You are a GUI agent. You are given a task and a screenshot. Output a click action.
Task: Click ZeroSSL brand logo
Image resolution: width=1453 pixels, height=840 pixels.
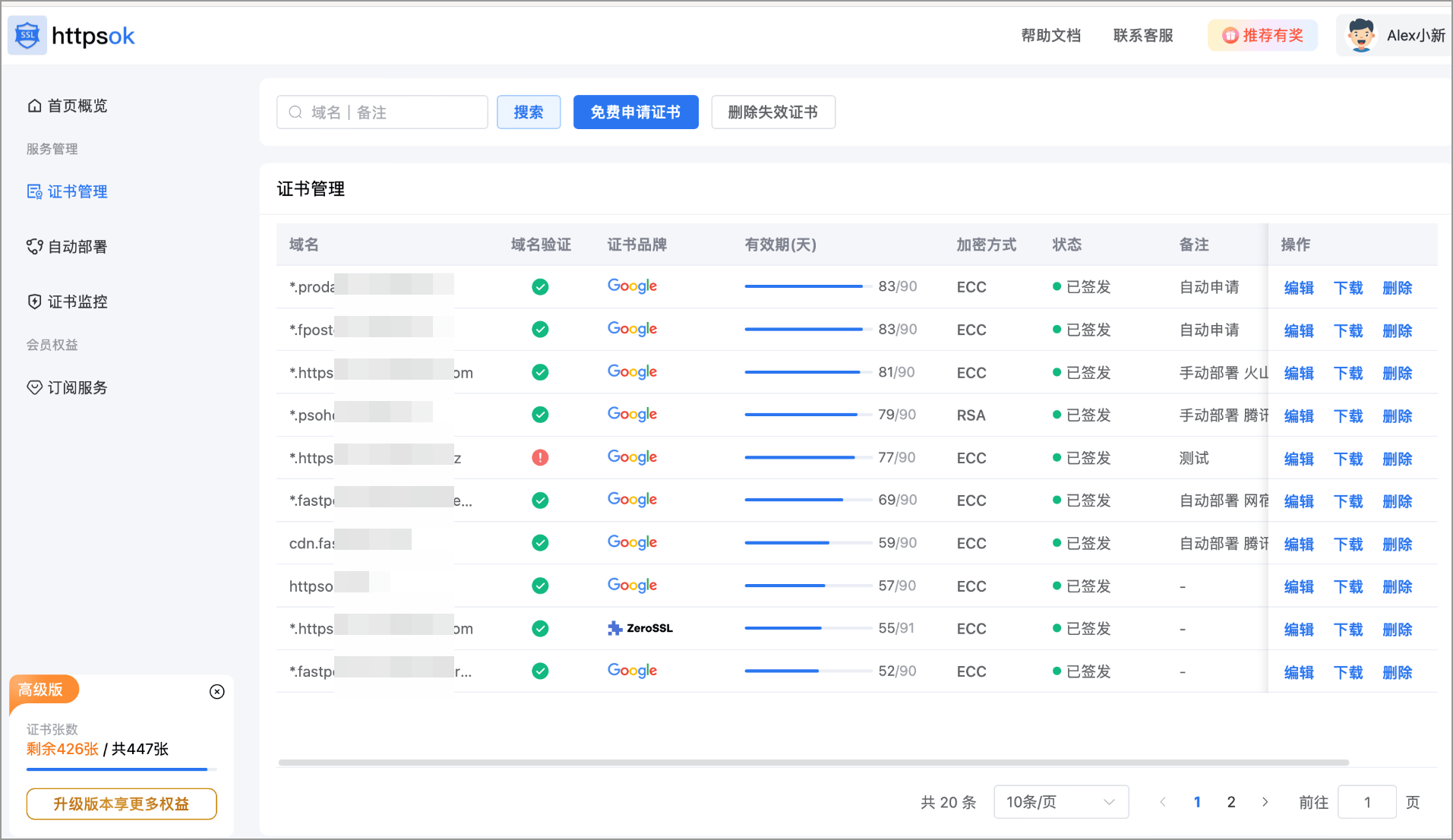pos(640,628)
